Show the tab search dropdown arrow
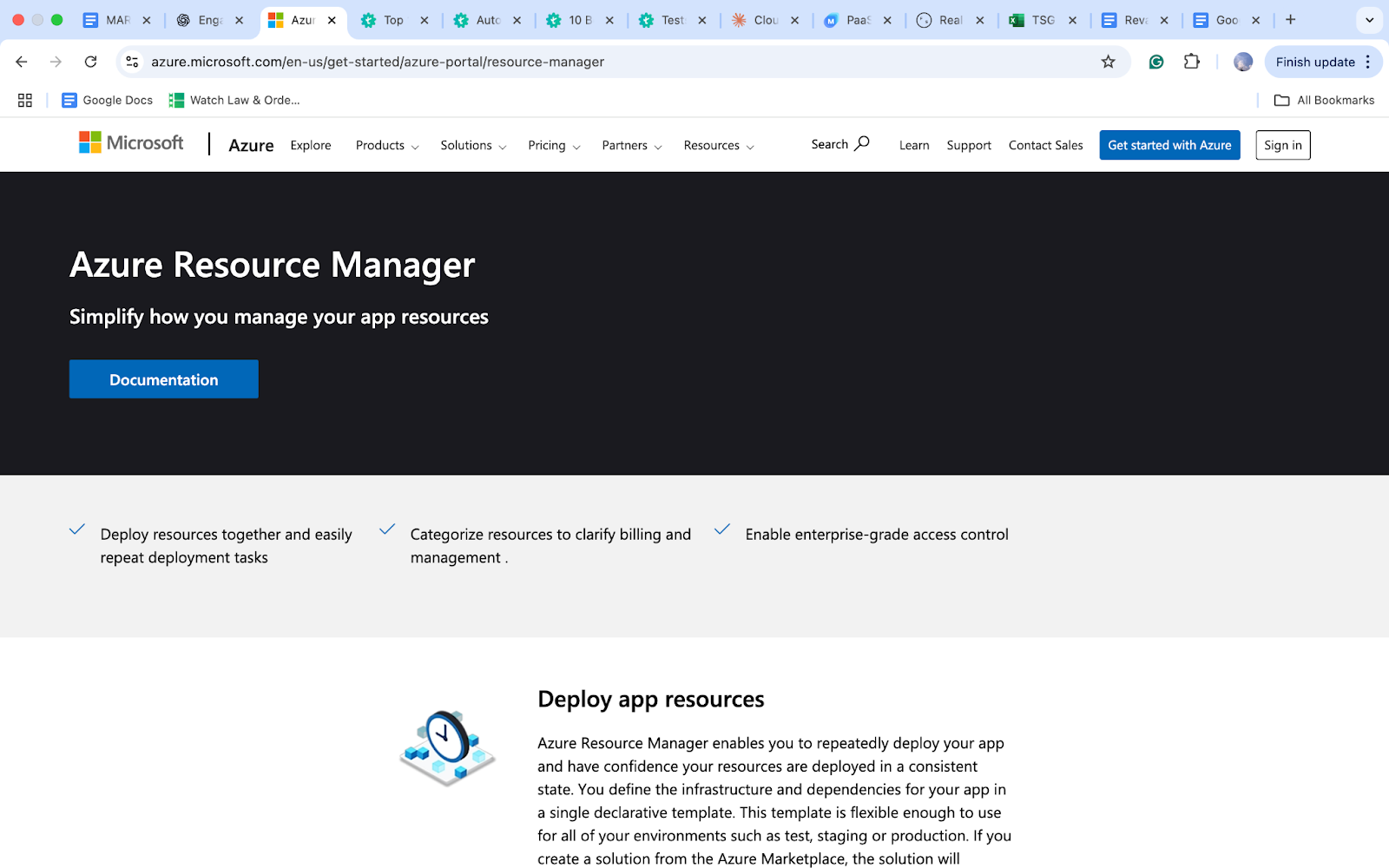This screenshot has width=1389, height=868. [x=1370, y=20]
